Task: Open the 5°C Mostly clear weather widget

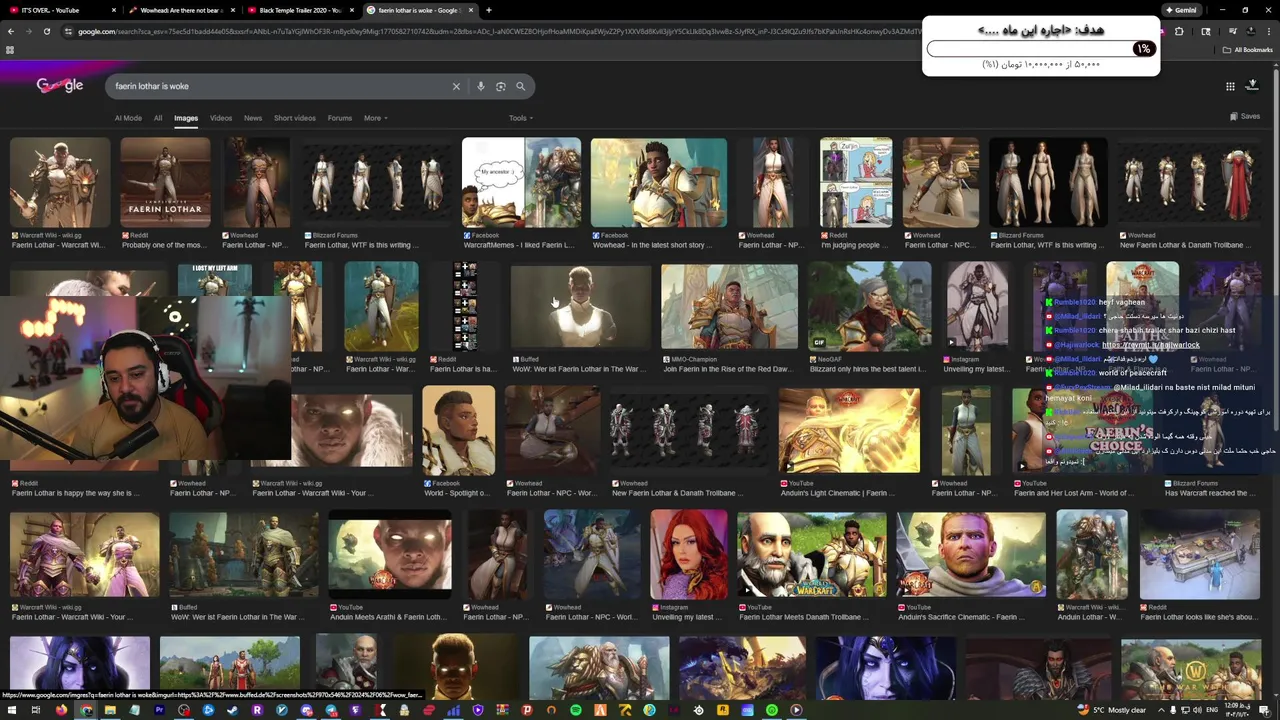Action: pyautogui.click(x=1113, y=710)
